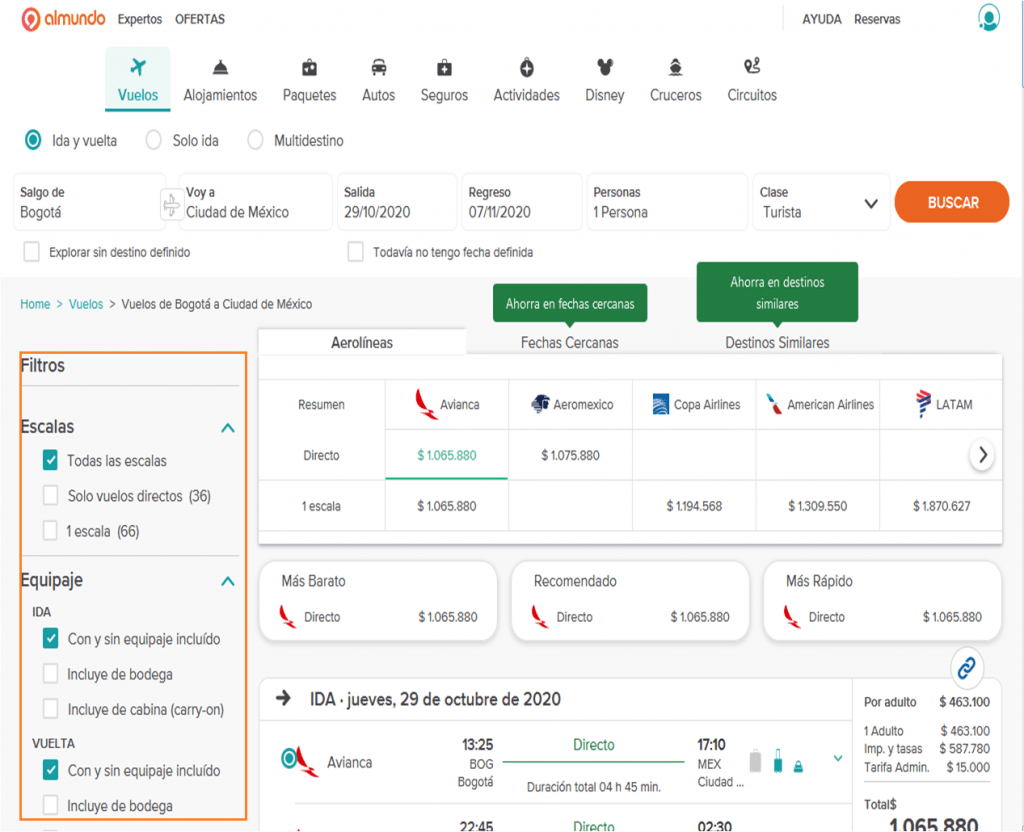Edit the Voy a Ciudad de México field
Viewport: 1024px width, 832px height.
tap(255, 202)
